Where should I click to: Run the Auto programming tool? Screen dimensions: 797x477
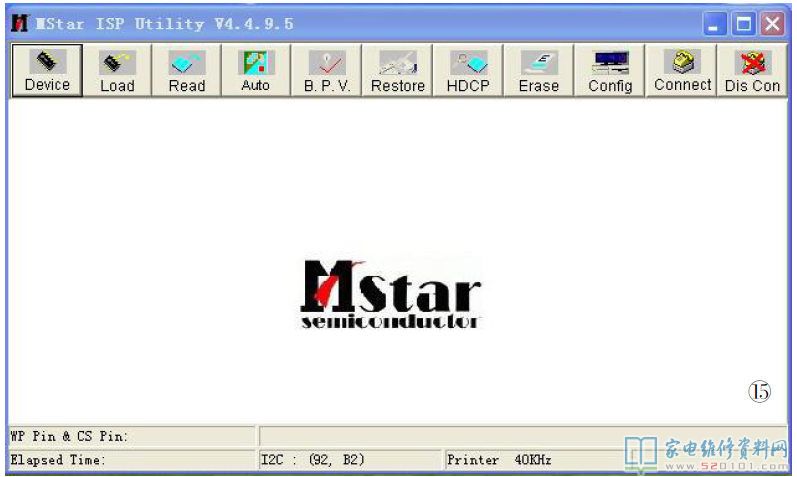click(256, 71)
